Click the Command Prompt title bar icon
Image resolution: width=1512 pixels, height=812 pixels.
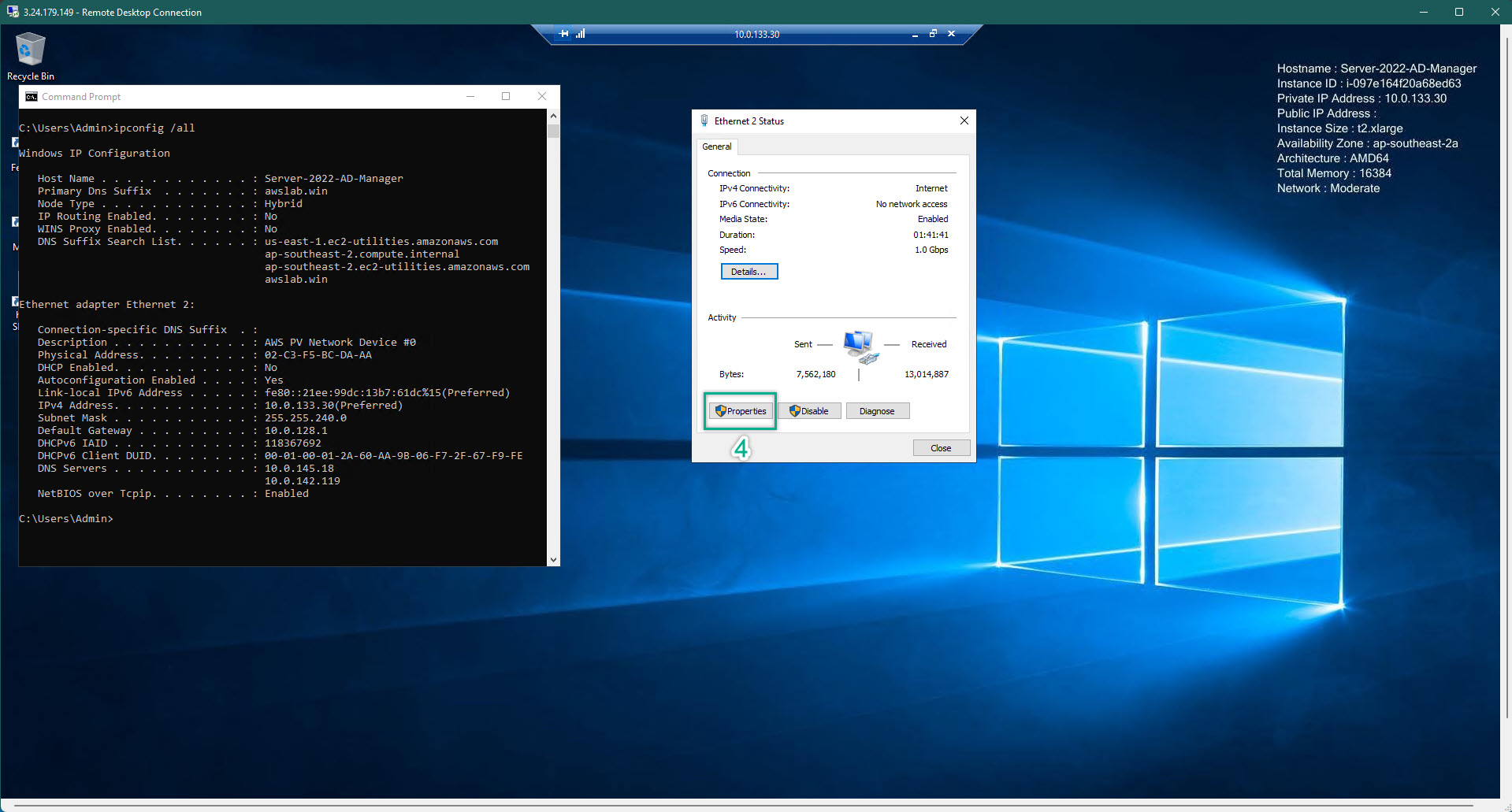(32, 97)
